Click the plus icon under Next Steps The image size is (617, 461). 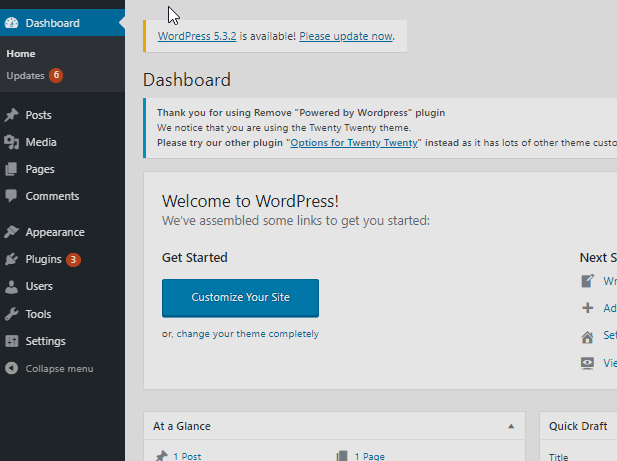tap(587, 308)
